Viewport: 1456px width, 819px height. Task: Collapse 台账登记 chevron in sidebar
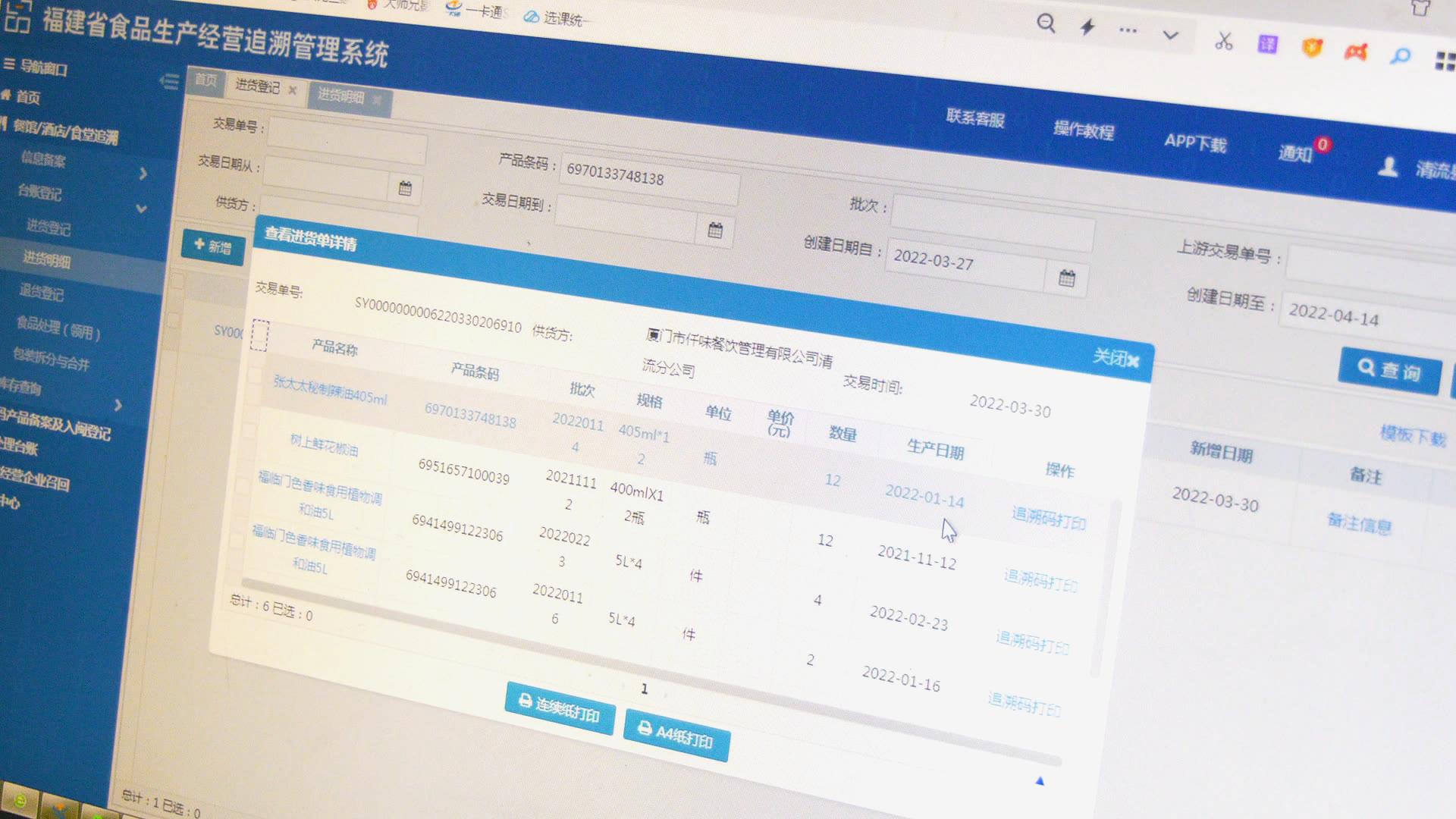[141, 208]
